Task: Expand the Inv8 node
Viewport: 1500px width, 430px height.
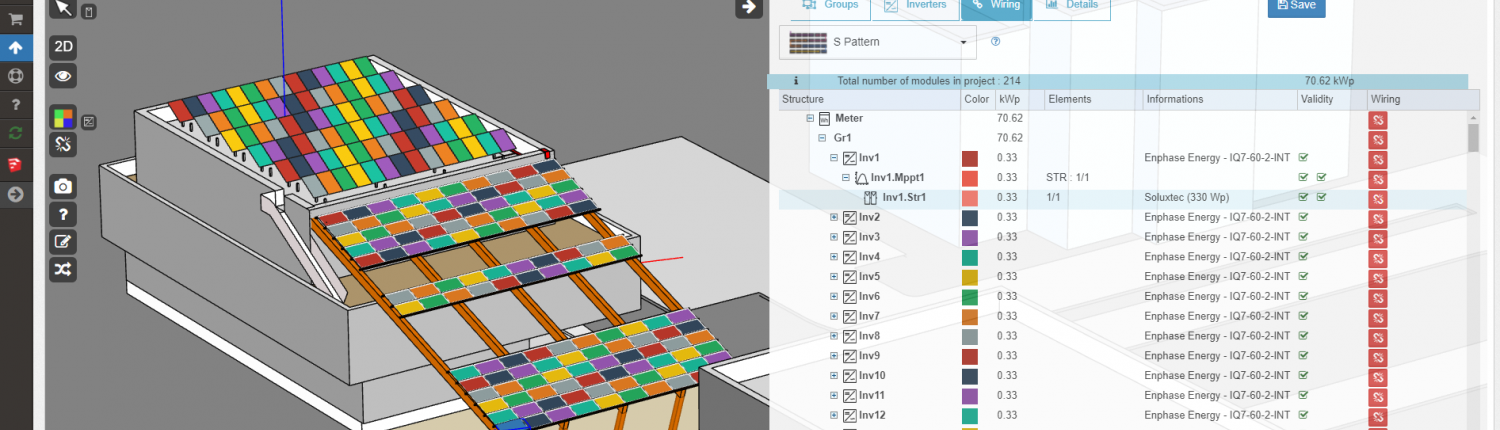Action: (834, 336)
